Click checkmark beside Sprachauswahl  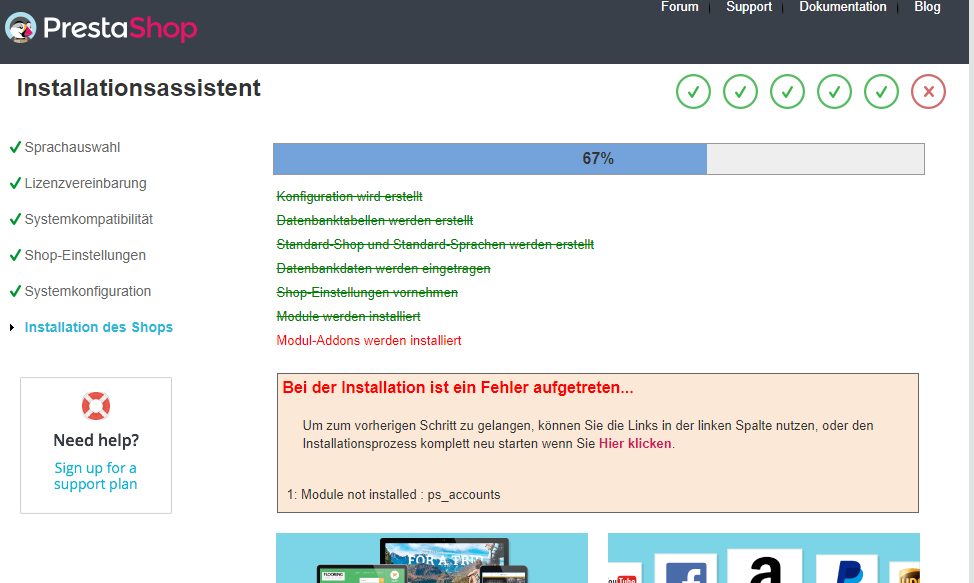(x=16, y=147)
